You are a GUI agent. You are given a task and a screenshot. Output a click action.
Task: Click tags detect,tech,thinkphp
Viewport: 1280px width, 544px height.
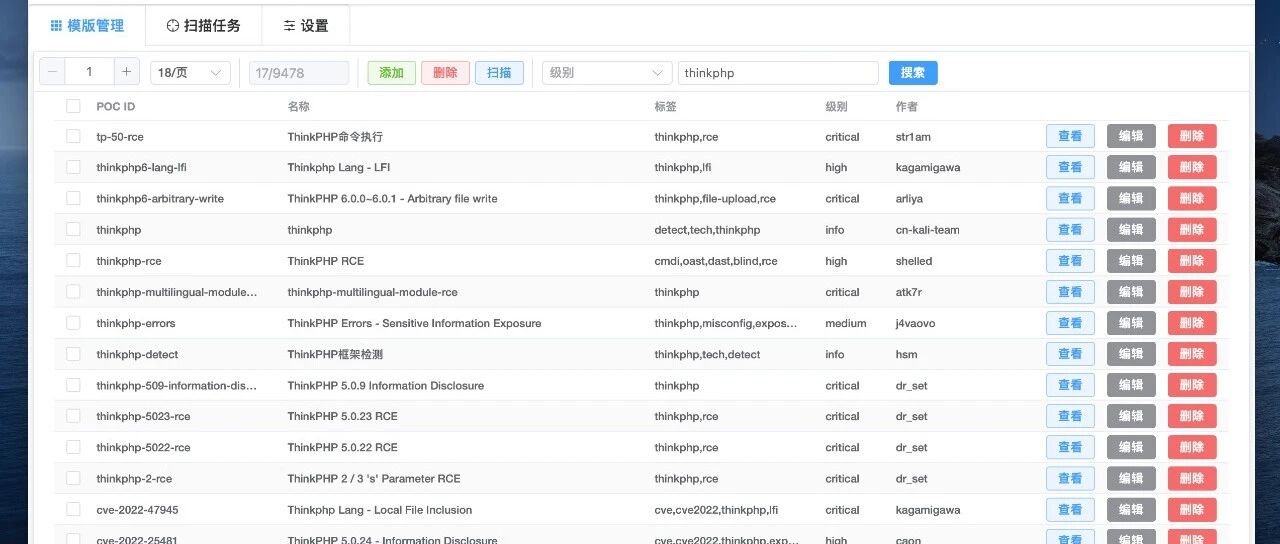pyautogui.click(x=707, y=229)
